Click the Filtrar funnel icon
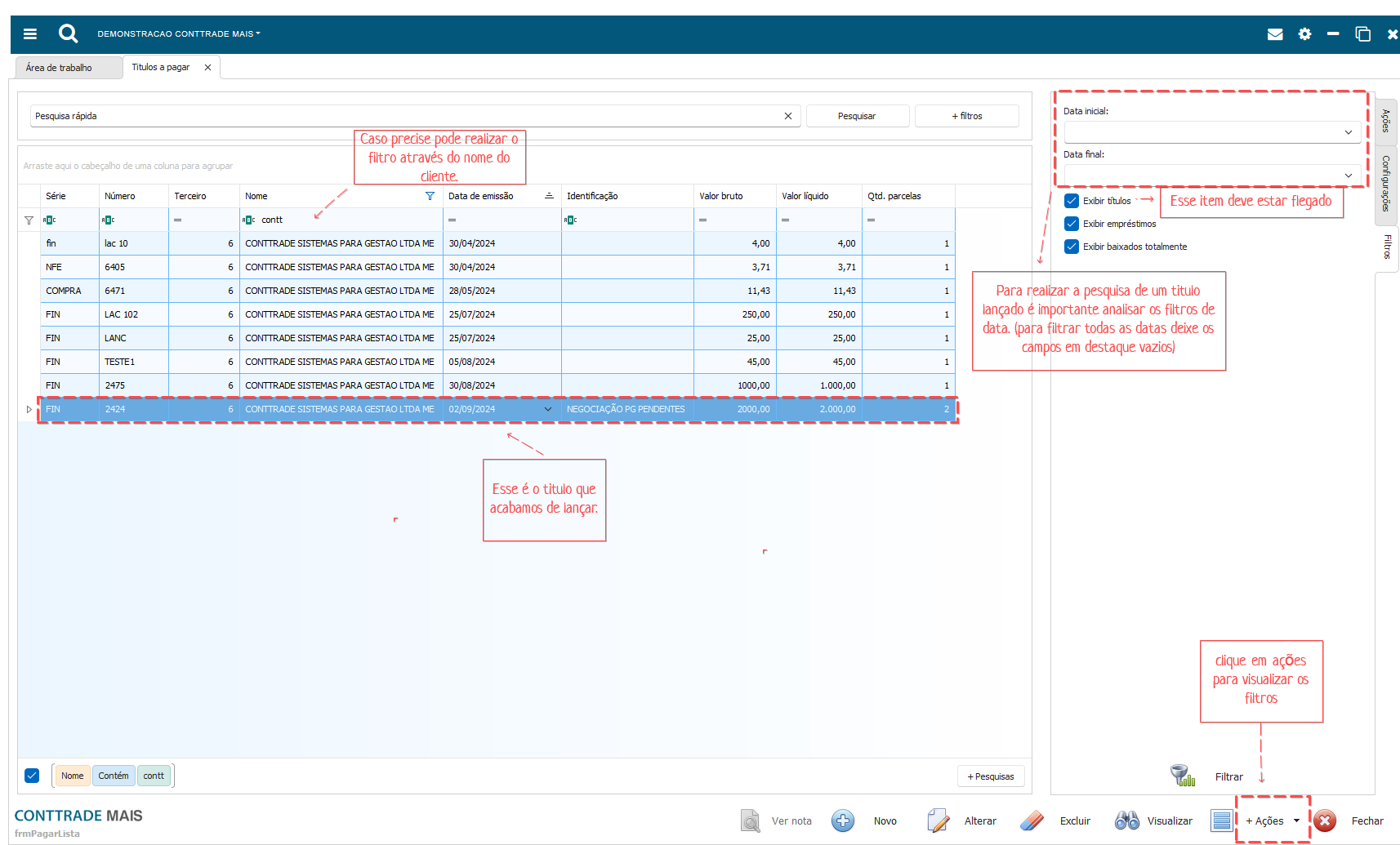Viewport: 1400px width, 845px height. (1182, 776)
